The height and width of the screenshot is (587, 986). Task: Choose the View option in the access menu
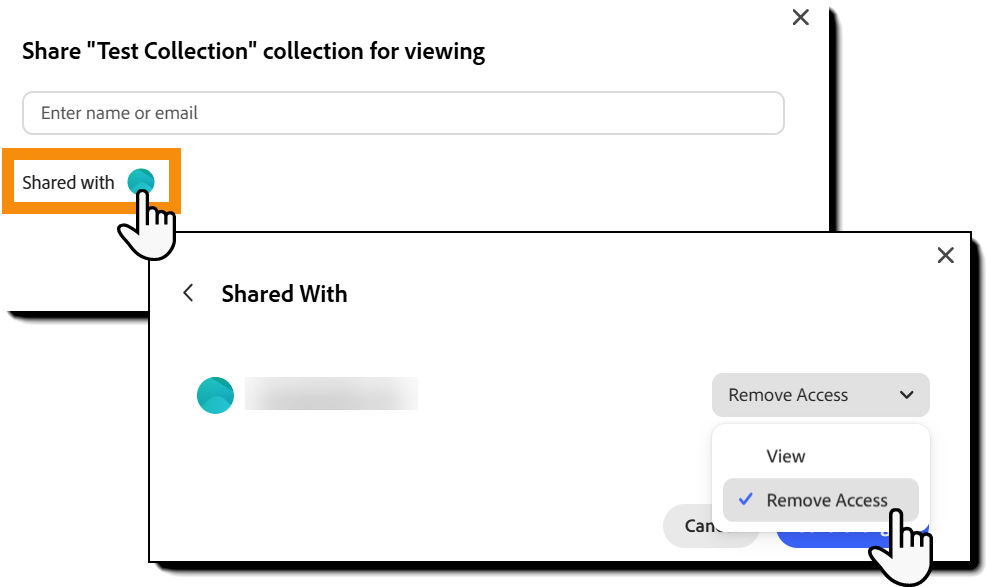pyautogui.click(x=786, y=456)
